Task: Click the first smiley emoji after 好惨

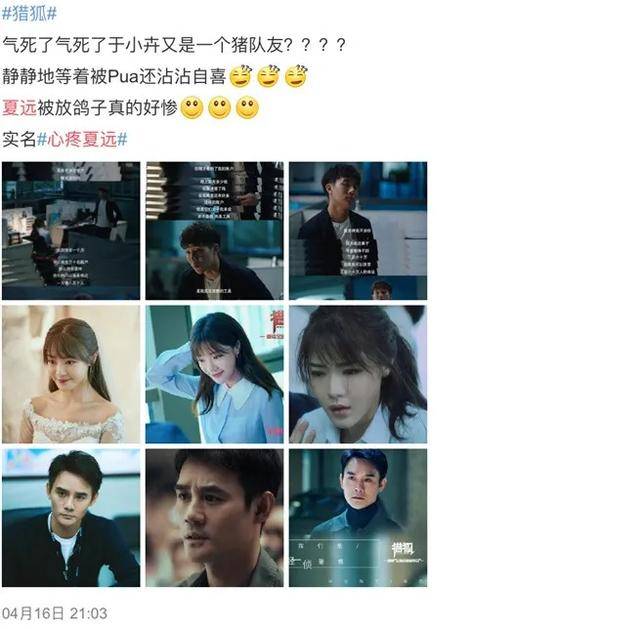Action: click(192, 108)
